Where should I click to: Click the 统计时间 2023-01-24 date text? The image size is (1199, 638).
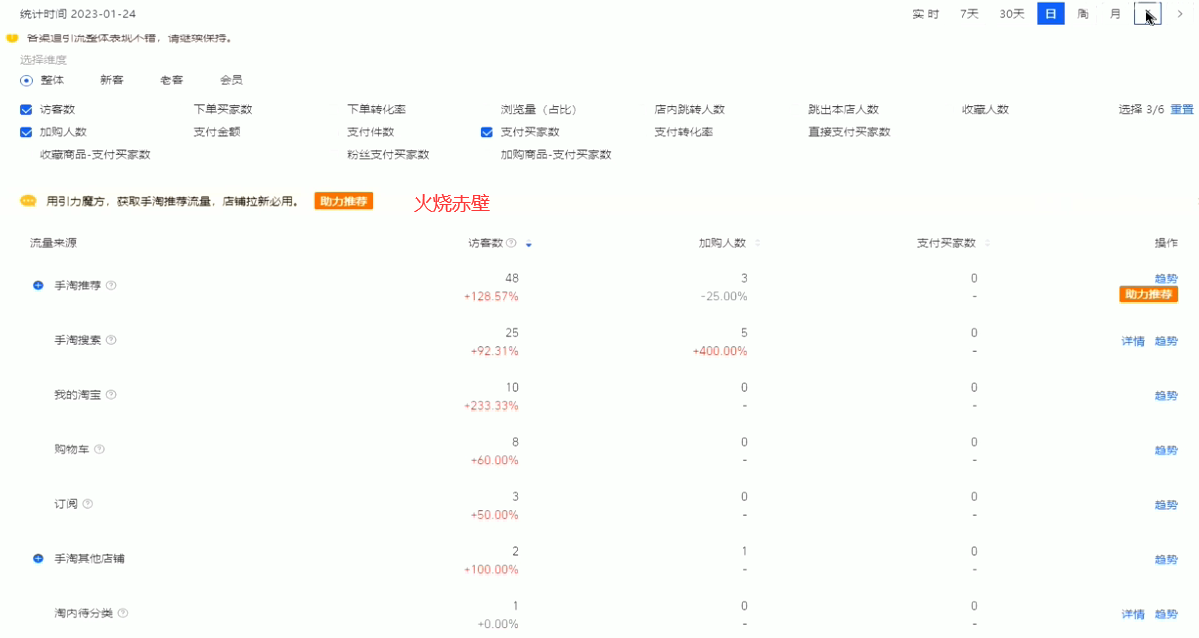(77, 14)
